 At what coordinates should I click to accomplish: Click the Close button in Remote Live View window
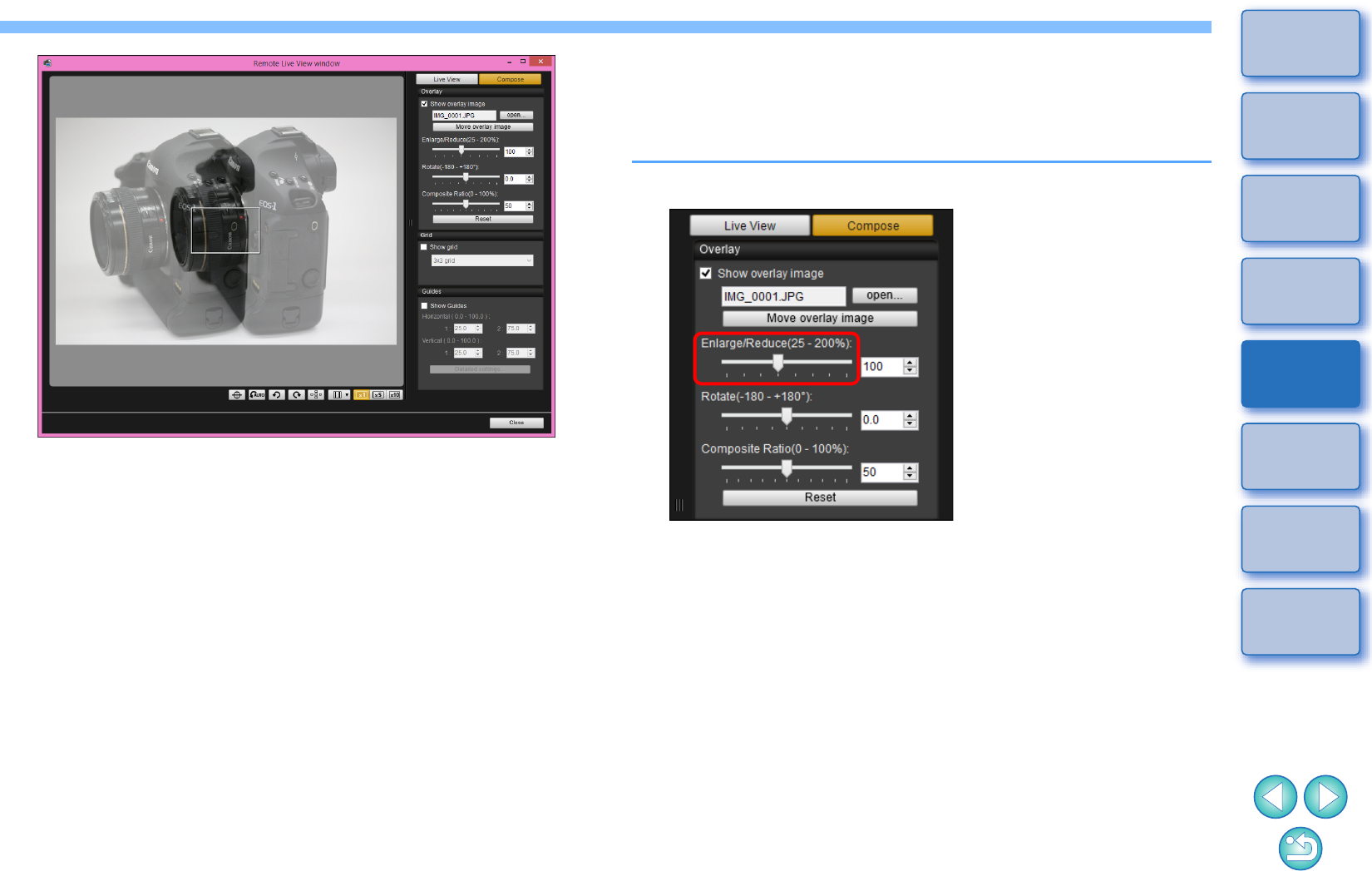click(x=516, y=423)
